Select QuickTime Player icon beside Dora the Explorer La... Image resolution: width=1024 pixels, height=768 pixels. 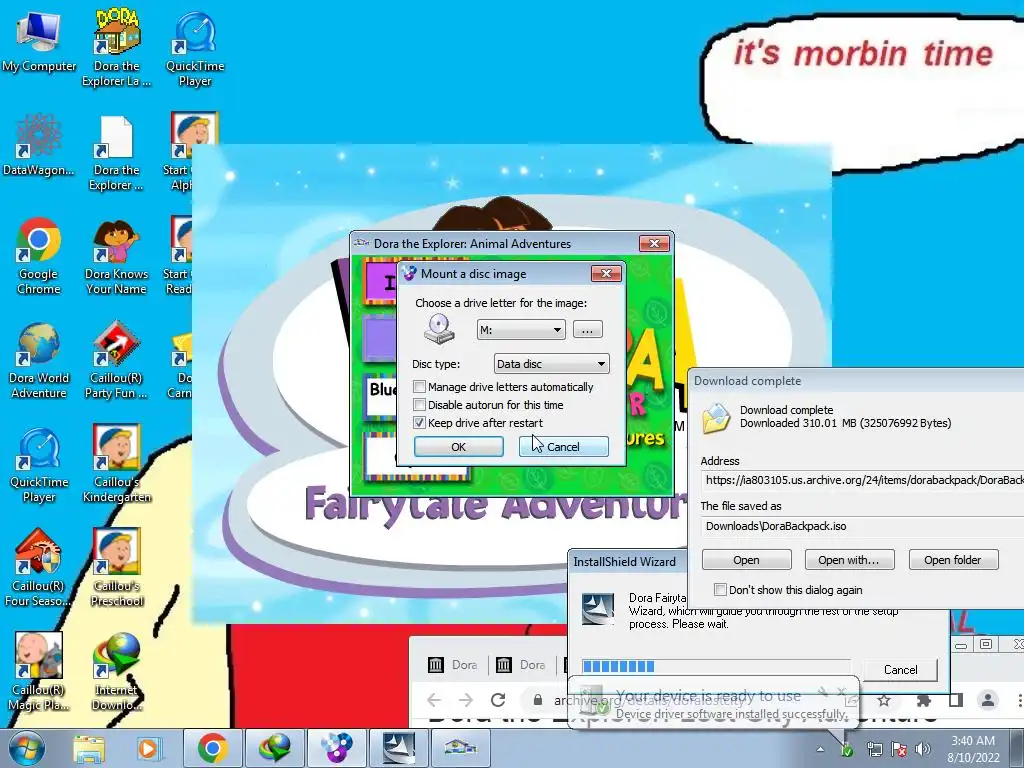[195, 48]
